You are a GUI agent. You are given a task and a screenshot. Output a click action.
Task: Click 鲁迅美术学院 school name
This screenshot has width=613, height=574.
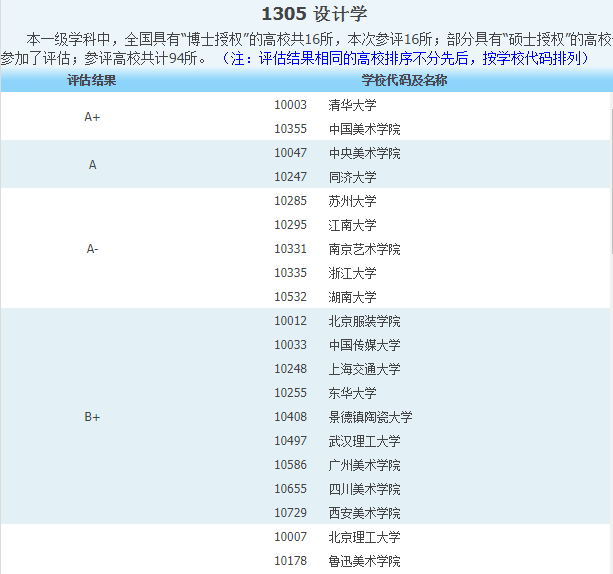364,561
